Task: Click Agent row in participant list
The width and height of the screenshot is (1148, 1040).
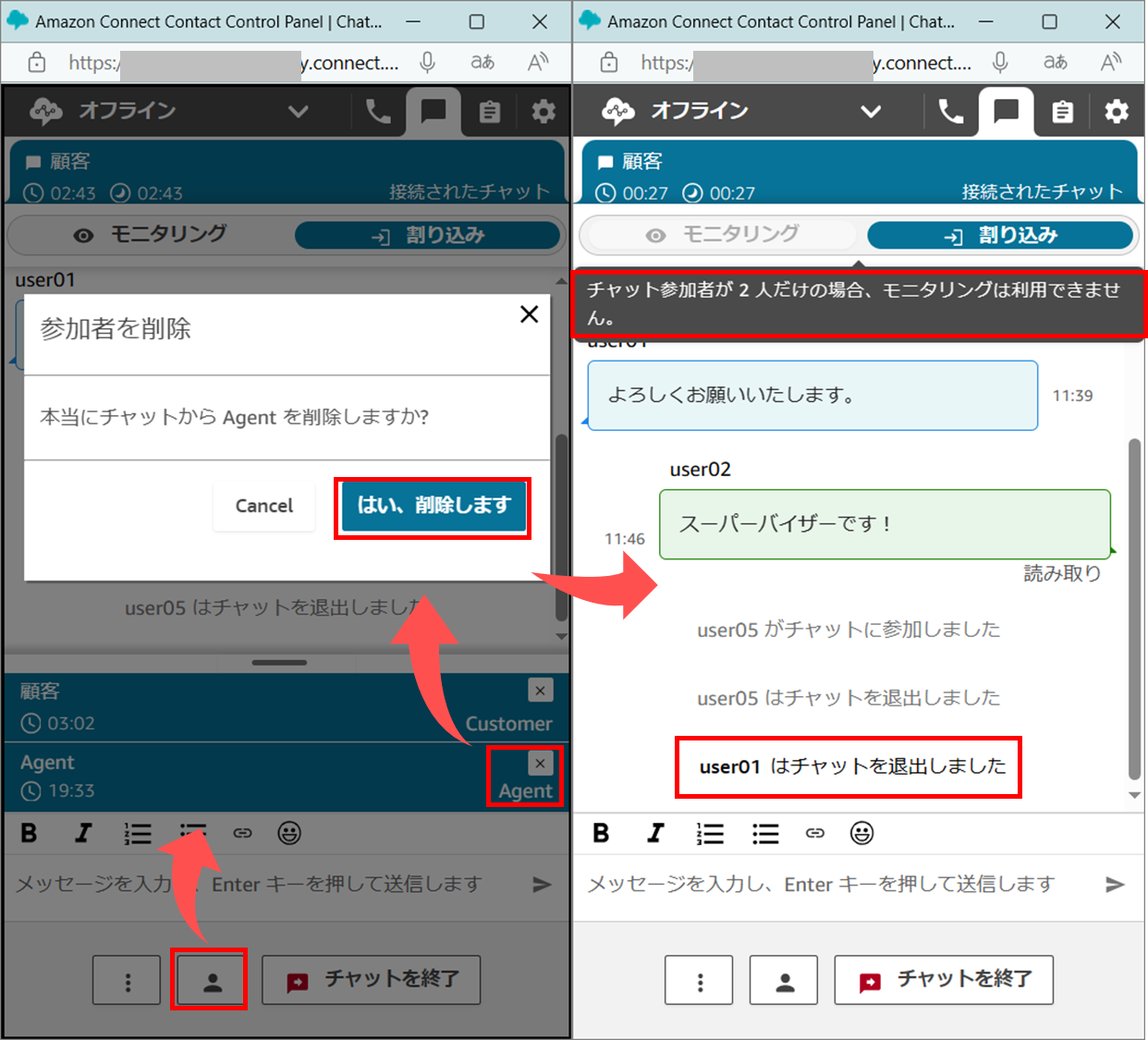Action: 287,777
